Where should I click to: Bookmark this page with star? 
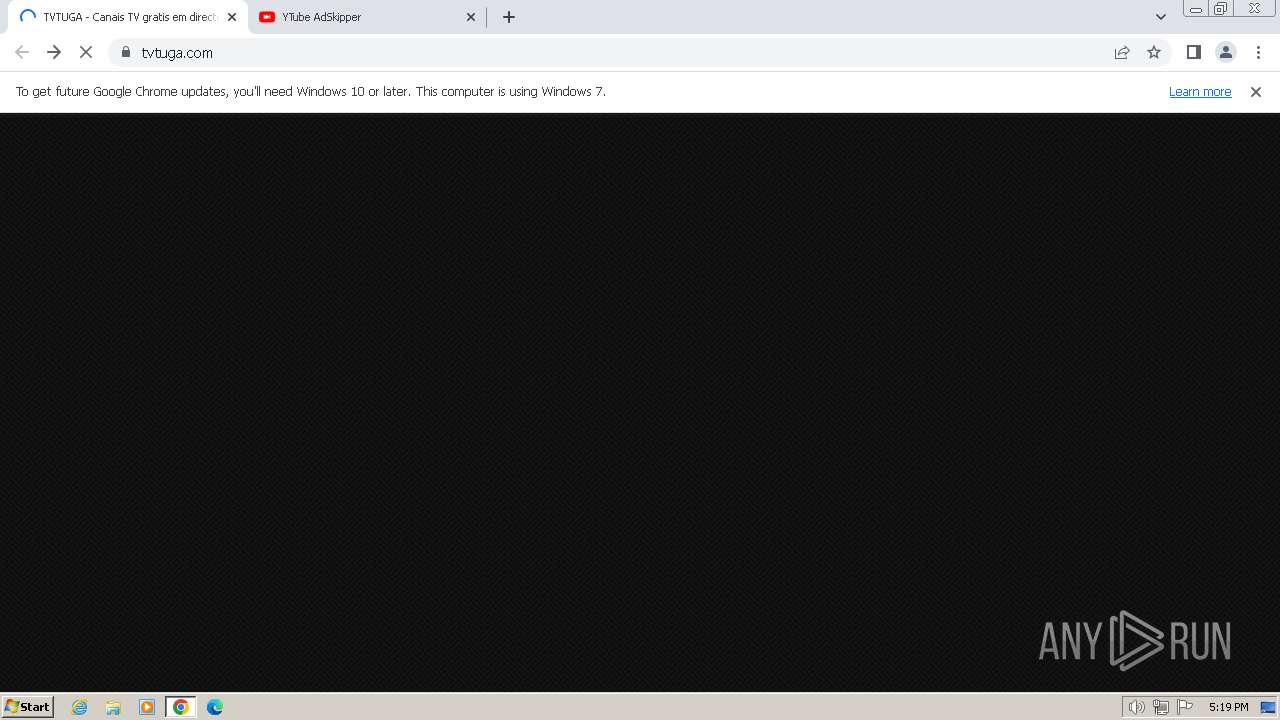point(1154,52)
